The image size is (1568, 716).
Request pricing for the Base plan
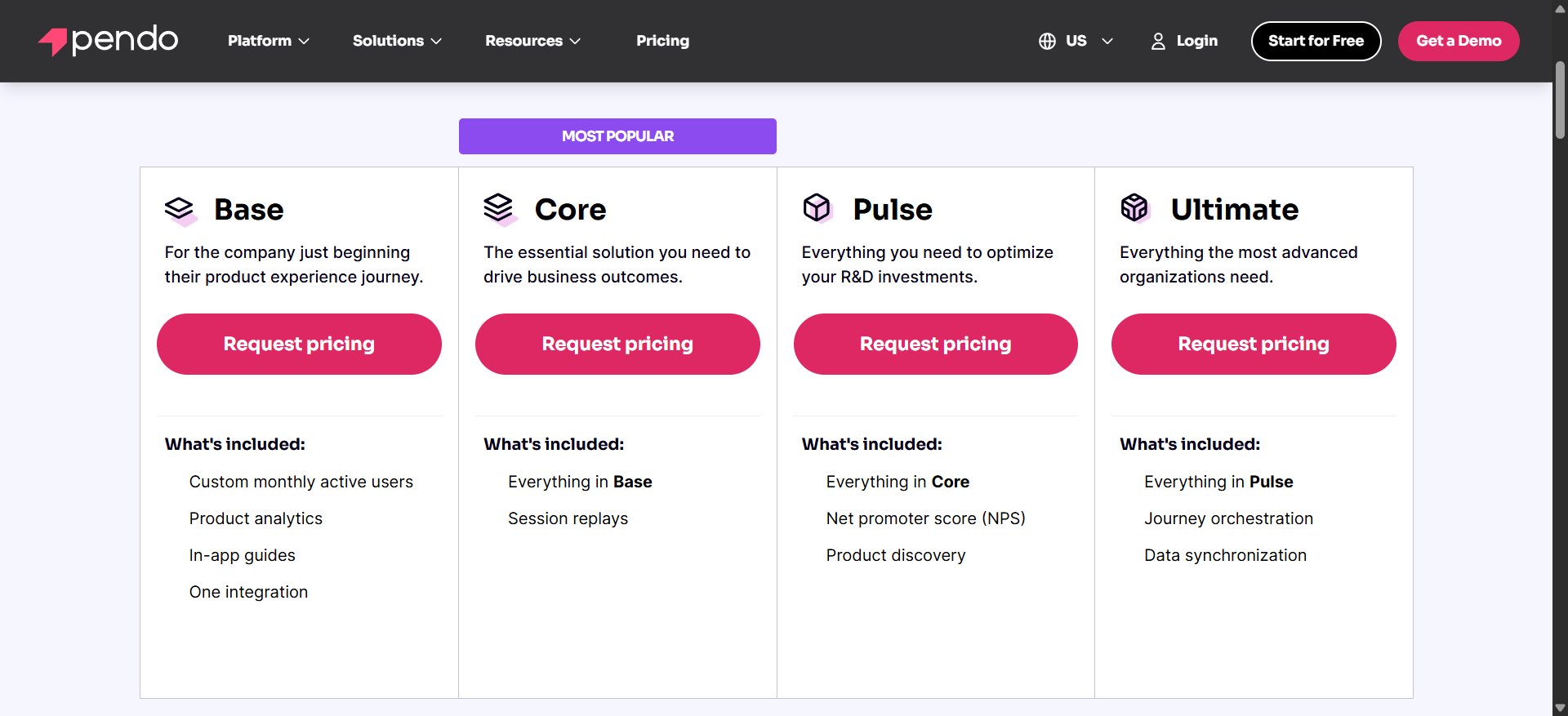coord(299,344)
